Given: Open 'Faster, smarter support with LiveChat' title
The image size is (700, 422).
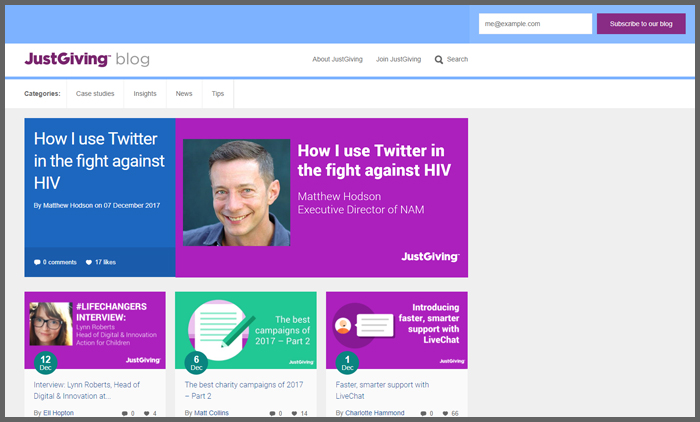Looking at the screenshot, I should pyautogui.click(x=382, y=390).
